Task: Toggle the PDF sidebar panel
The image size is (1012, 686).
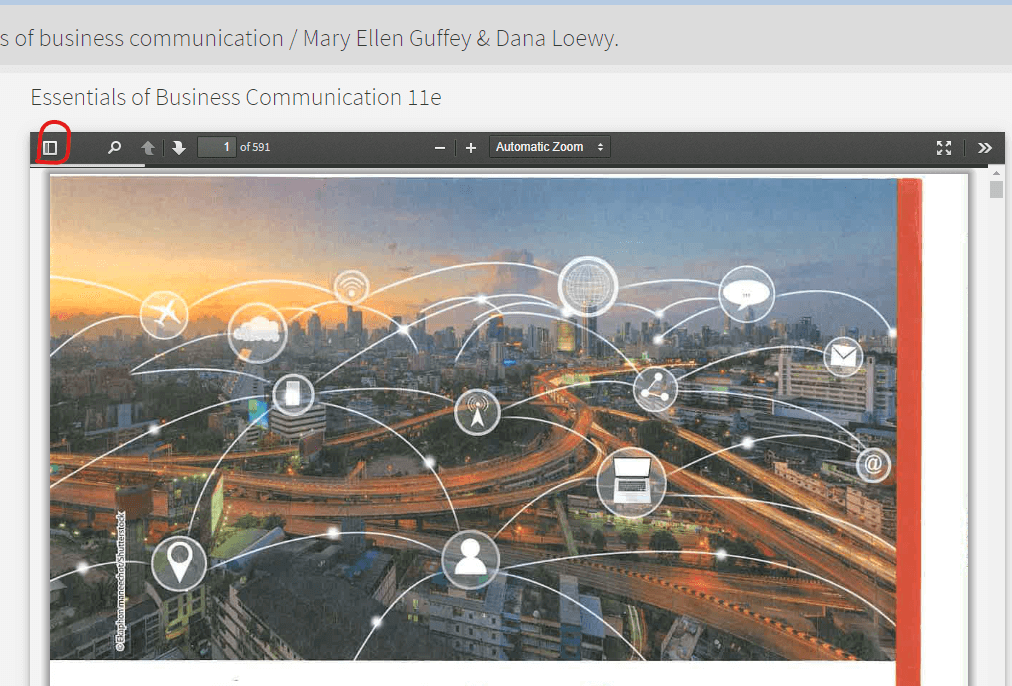Action: (50, 148)
